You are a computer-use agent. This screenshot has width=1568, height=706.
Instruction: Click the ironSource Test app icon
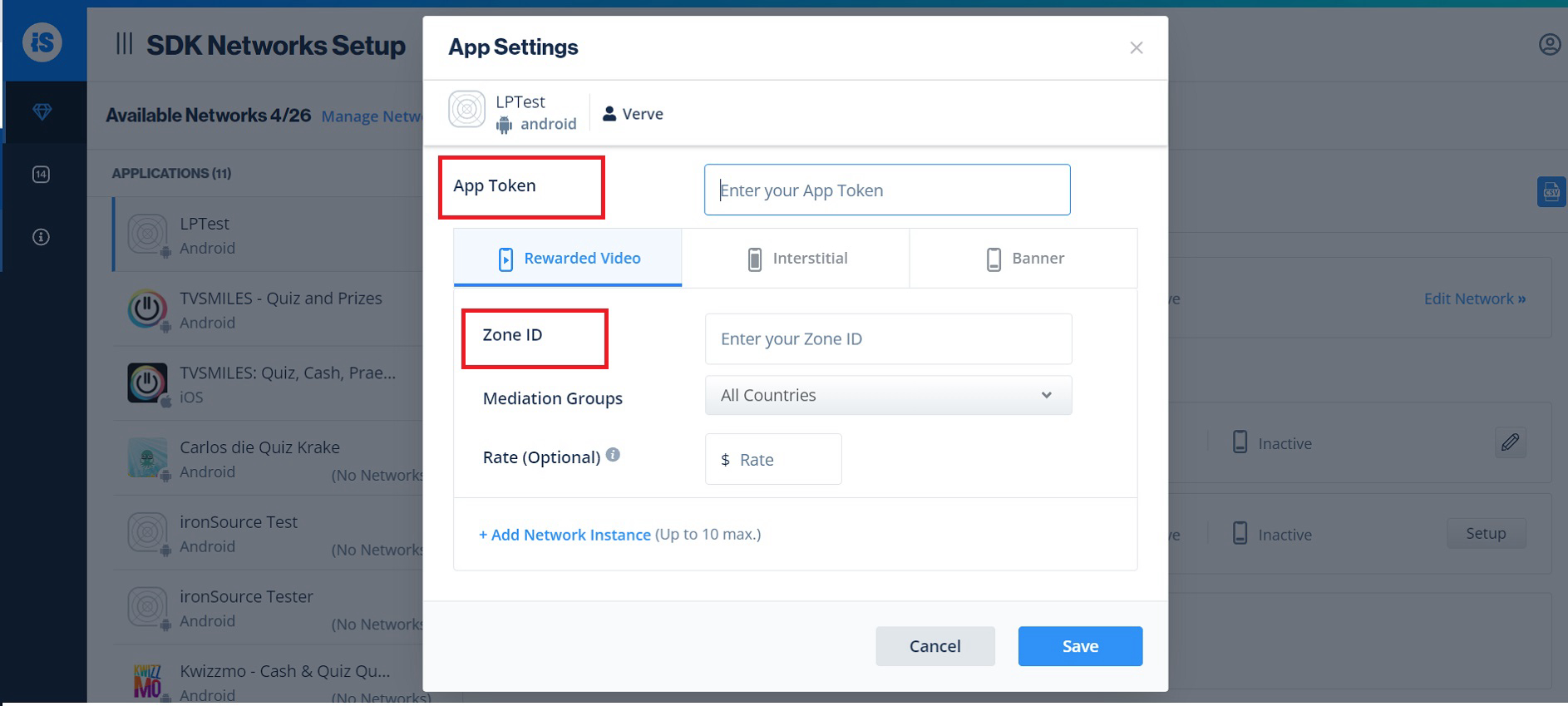coord(147,533)
